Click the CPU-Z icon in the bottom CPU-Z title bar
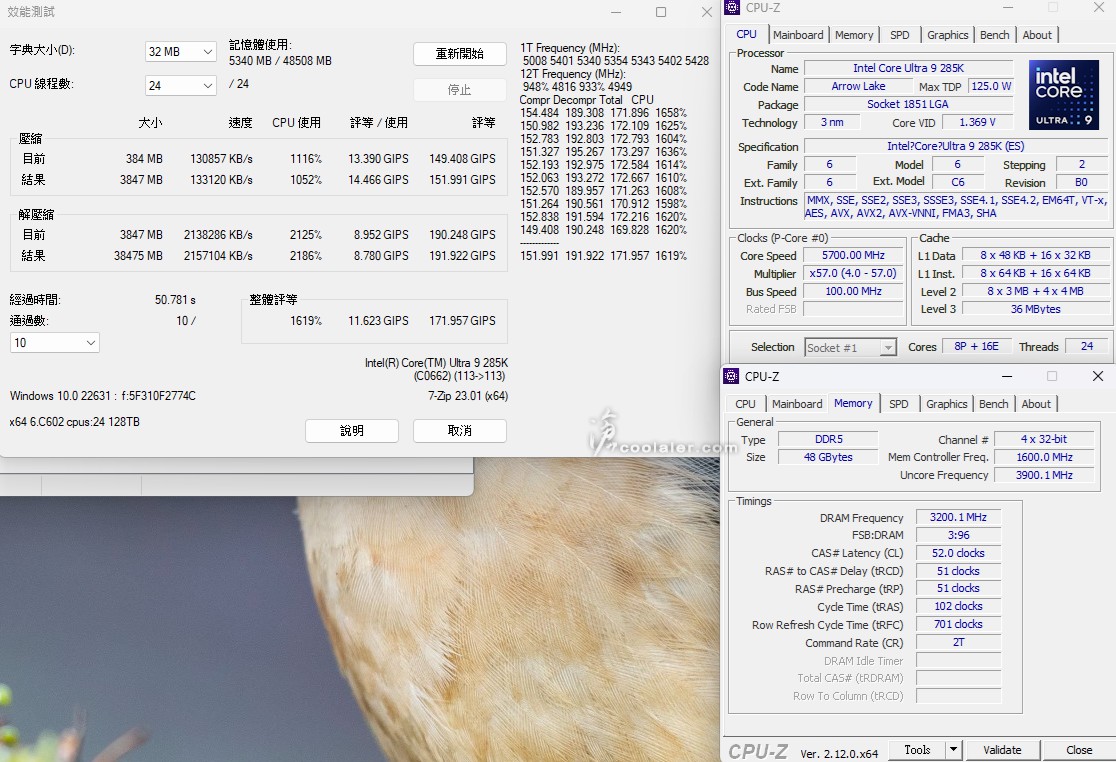 (x=731, y=376)
